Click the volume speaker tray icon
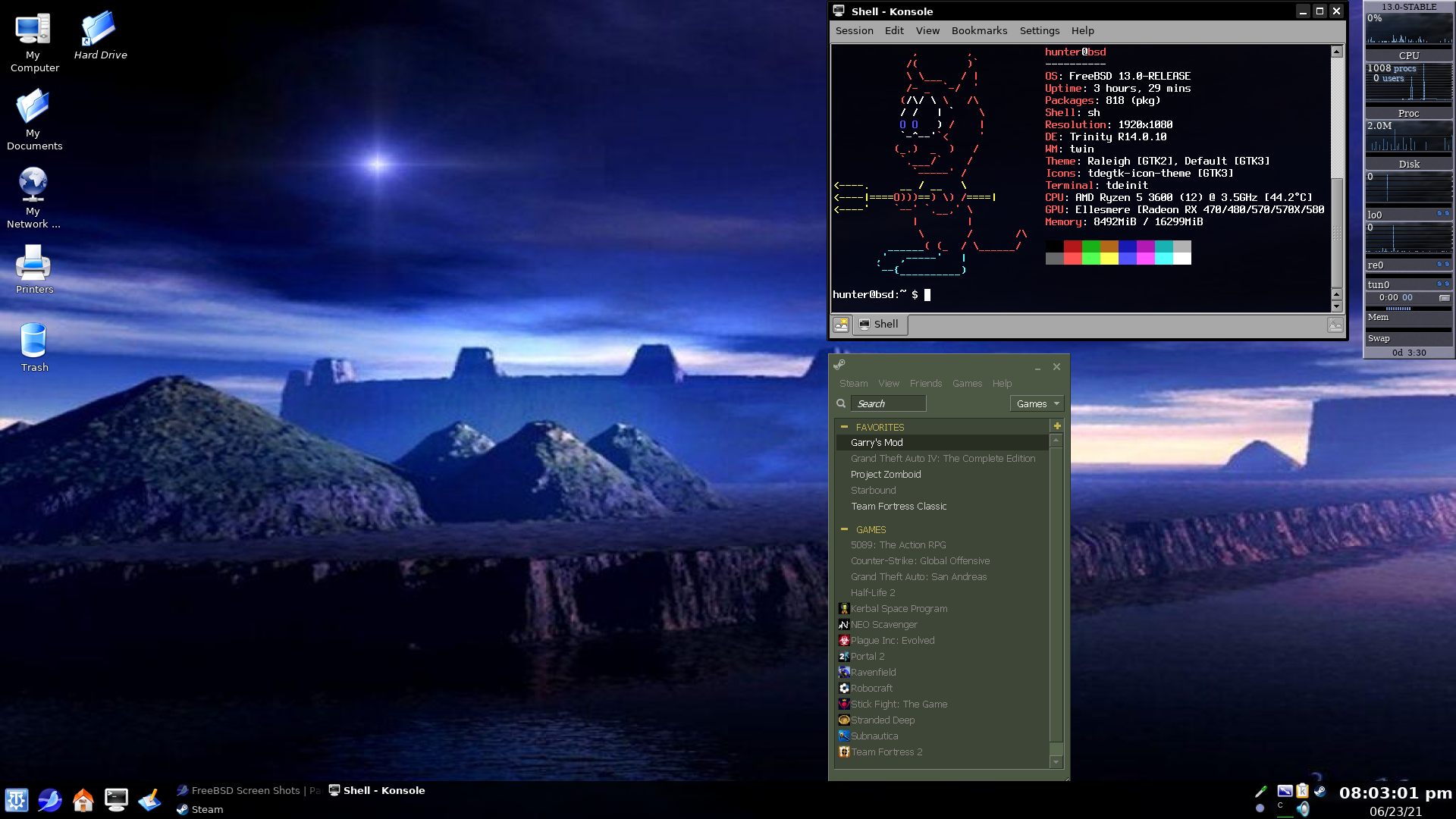This screenshot has height=819, width=1456. 1303,809
